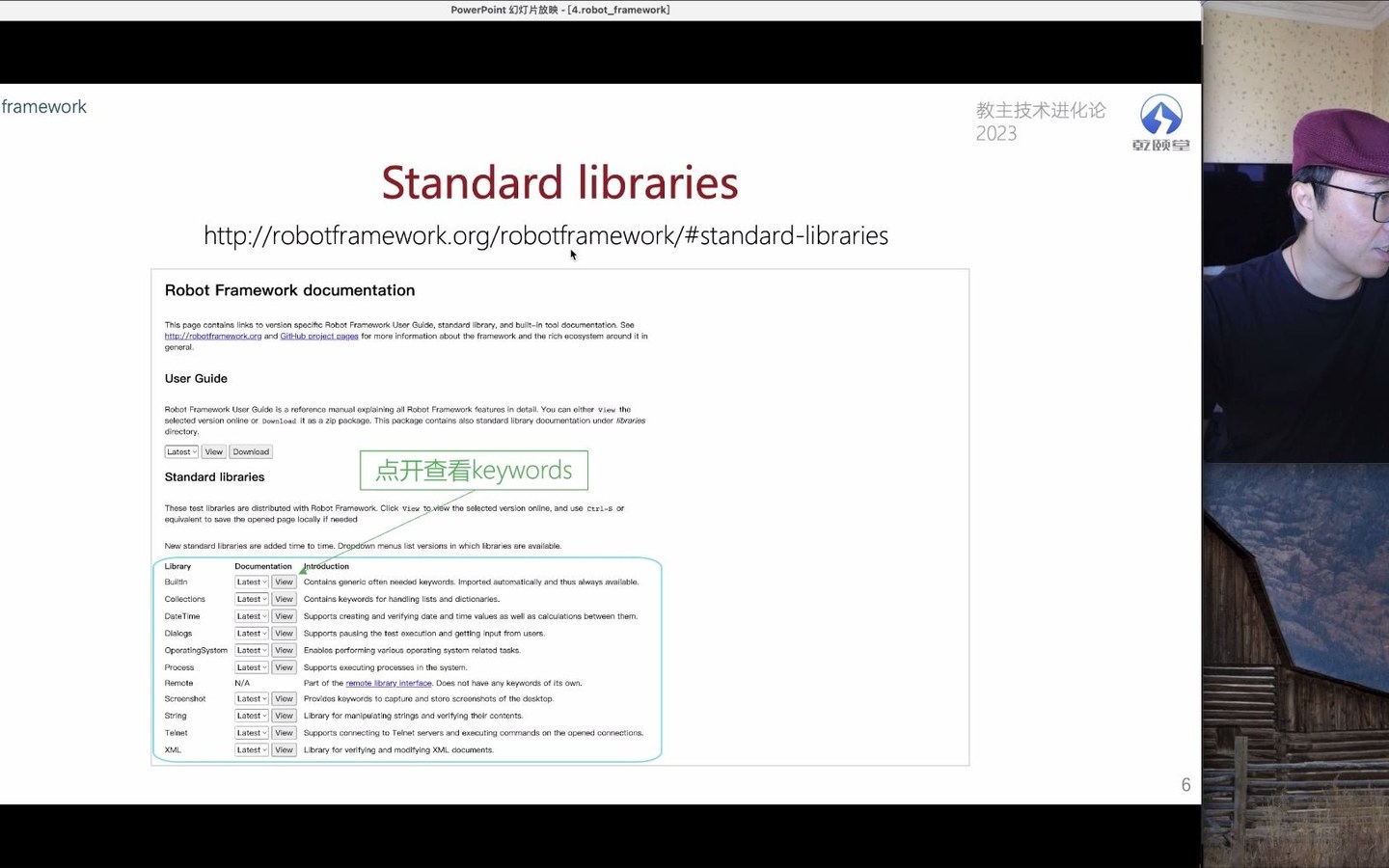Click the 'BuiltIn' library name
This screenshot has height=868, width=1389.
pos(176,583)
